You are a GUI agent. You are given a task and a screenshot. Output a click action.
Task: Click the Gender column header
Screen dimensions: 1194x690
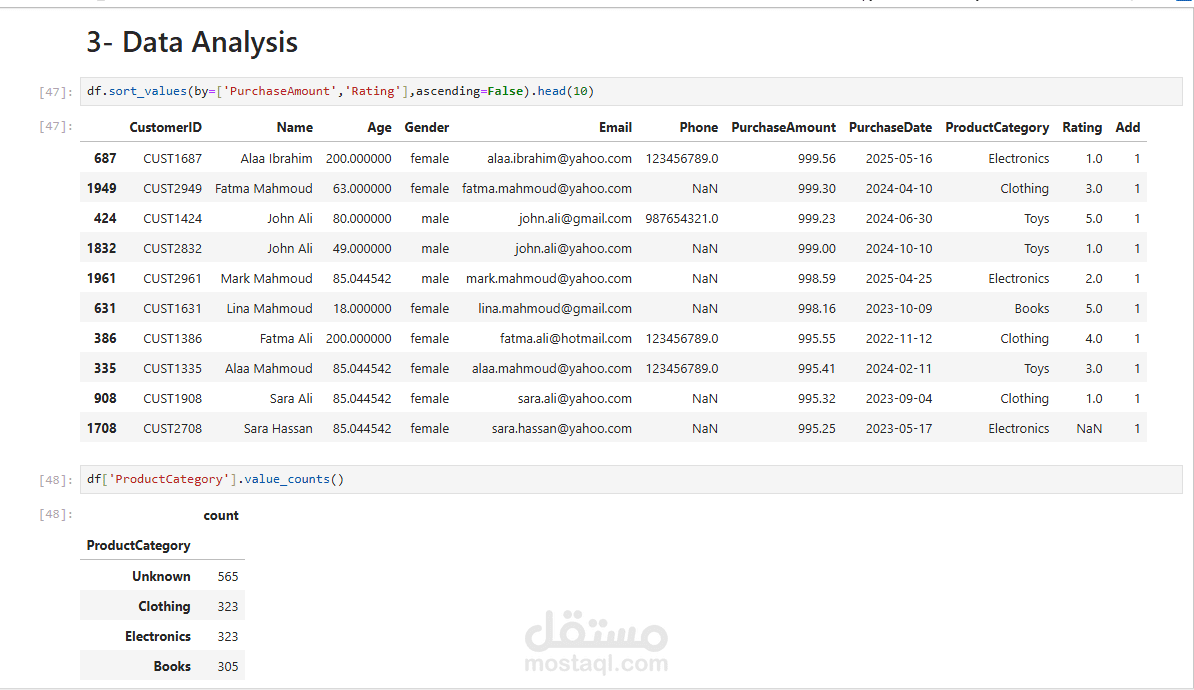(x=426, y=127)
